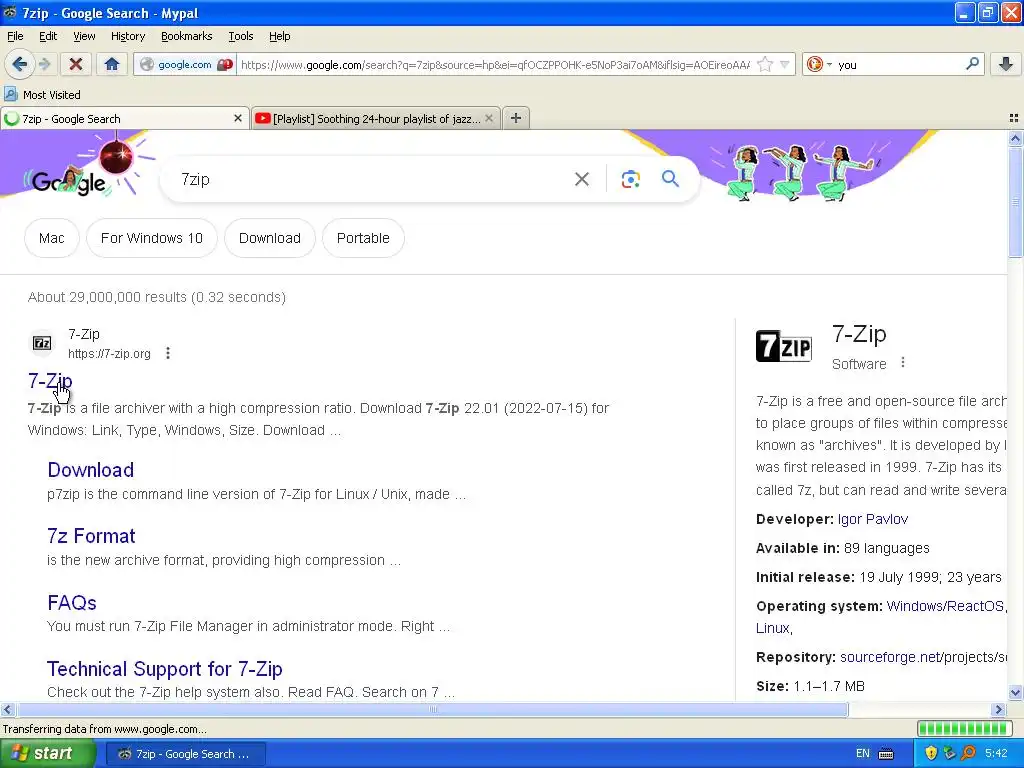Select the Portable filter chip

pos(363,238)
